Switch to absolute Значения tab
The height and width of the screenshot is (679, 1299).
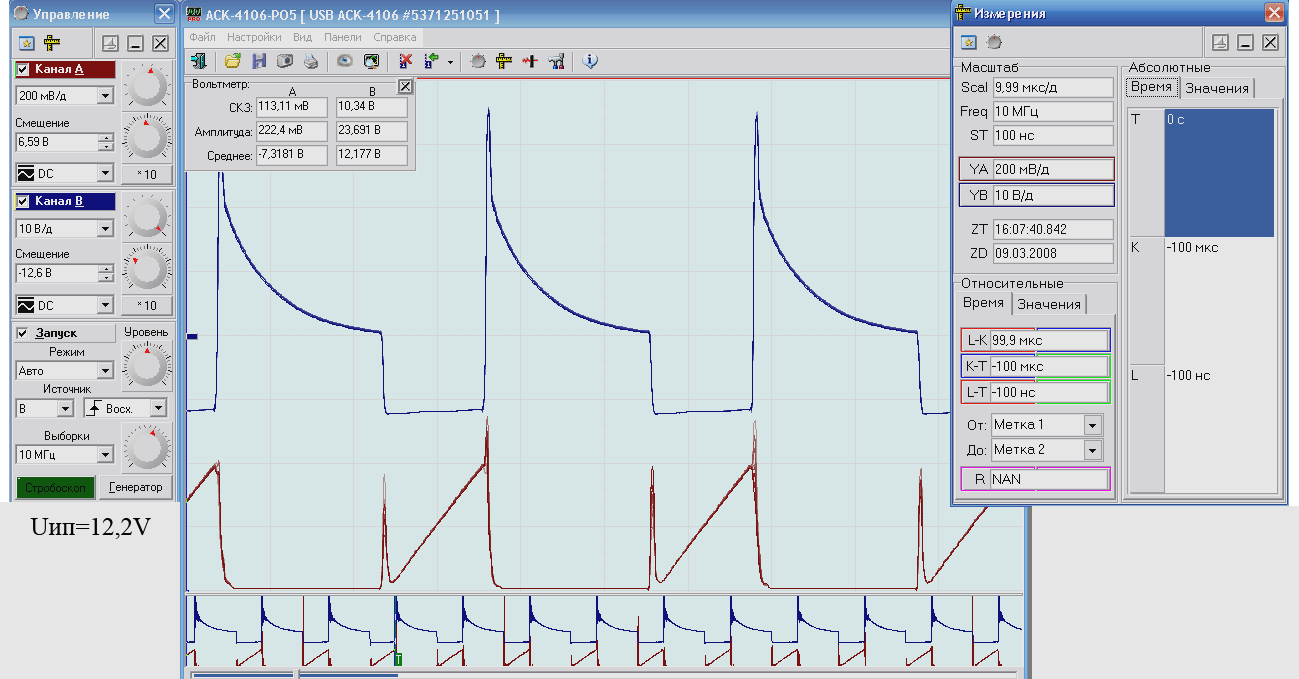(1217, 88)
